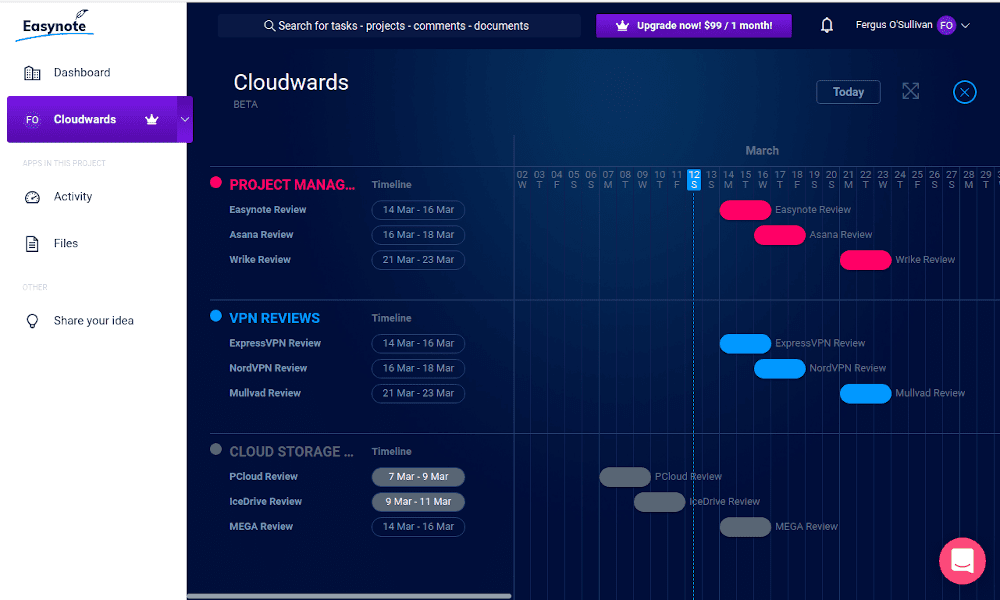Open the Files app
This screenshot has width=1000, height=600.
coord(66,243)
